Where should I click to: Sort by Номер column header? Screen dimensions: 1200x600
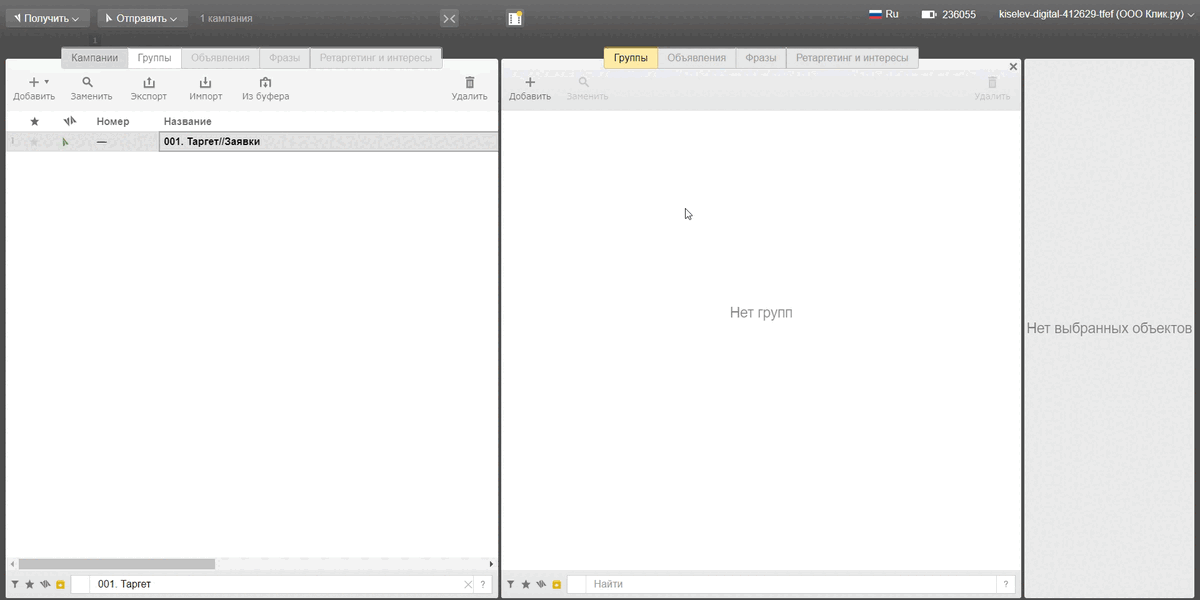pyautogui.click(x=113, y=121)
